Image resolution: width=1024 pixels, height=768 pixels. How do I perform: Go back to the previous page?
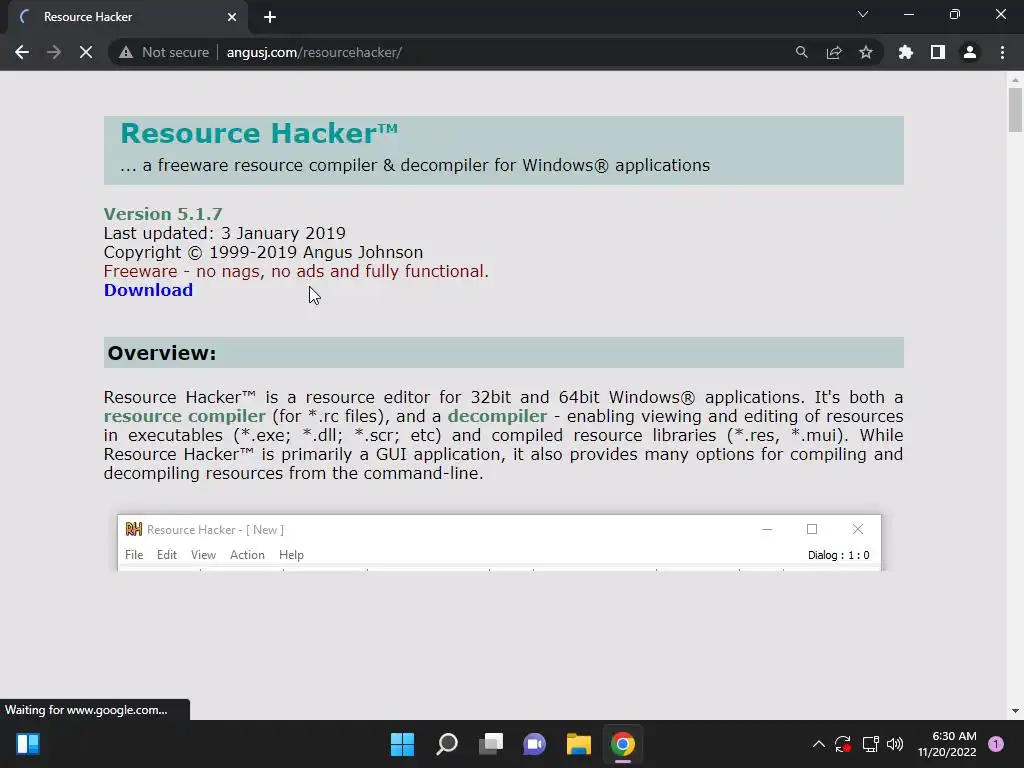(x=22, y=52)
